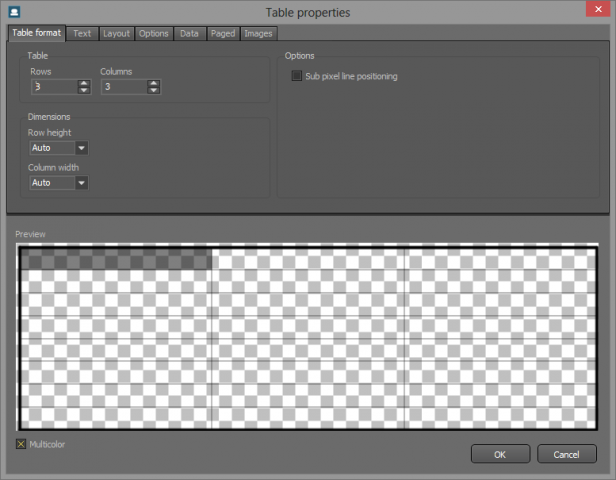This screenshot has width=616, height=480.
Task: Enable Sub pixel line positioning checkbox
Action: click(297, 76)
